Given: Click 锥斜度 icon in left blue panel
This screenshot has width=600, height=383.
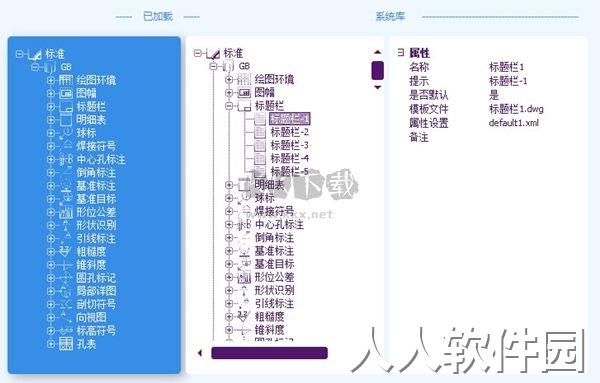Looking at the screenshot, I should (66, 264).
